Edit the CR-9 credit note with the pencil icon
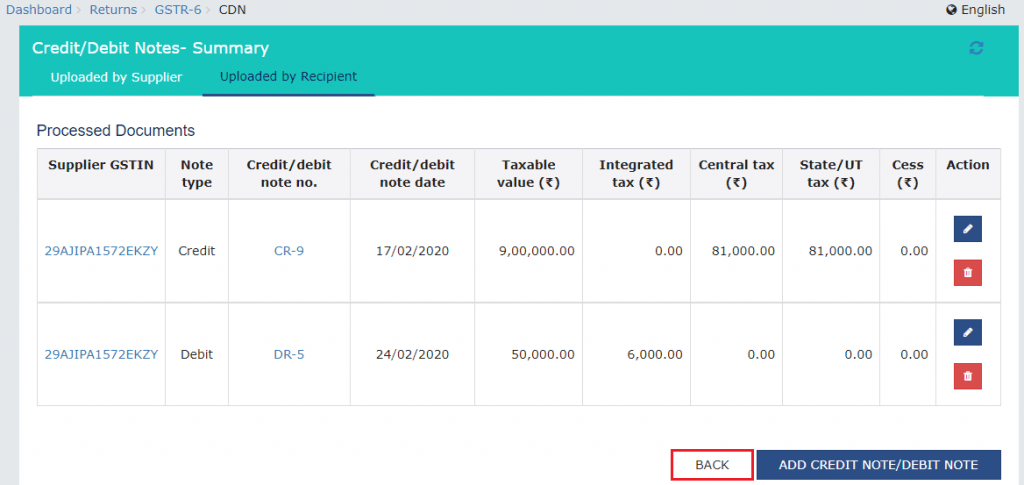This screenshot has height=485, width=1024. (x=968, y=228)
